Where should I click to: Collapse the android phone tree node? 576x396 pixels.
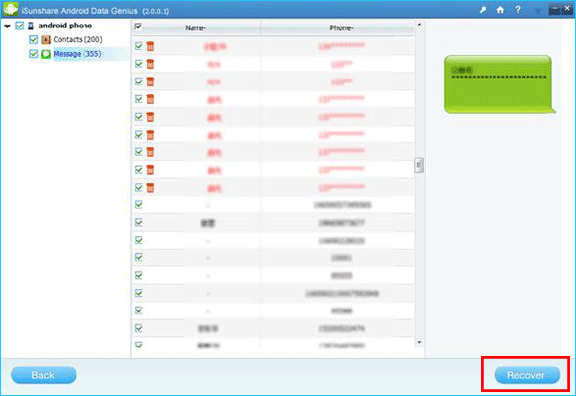(7, 26)
